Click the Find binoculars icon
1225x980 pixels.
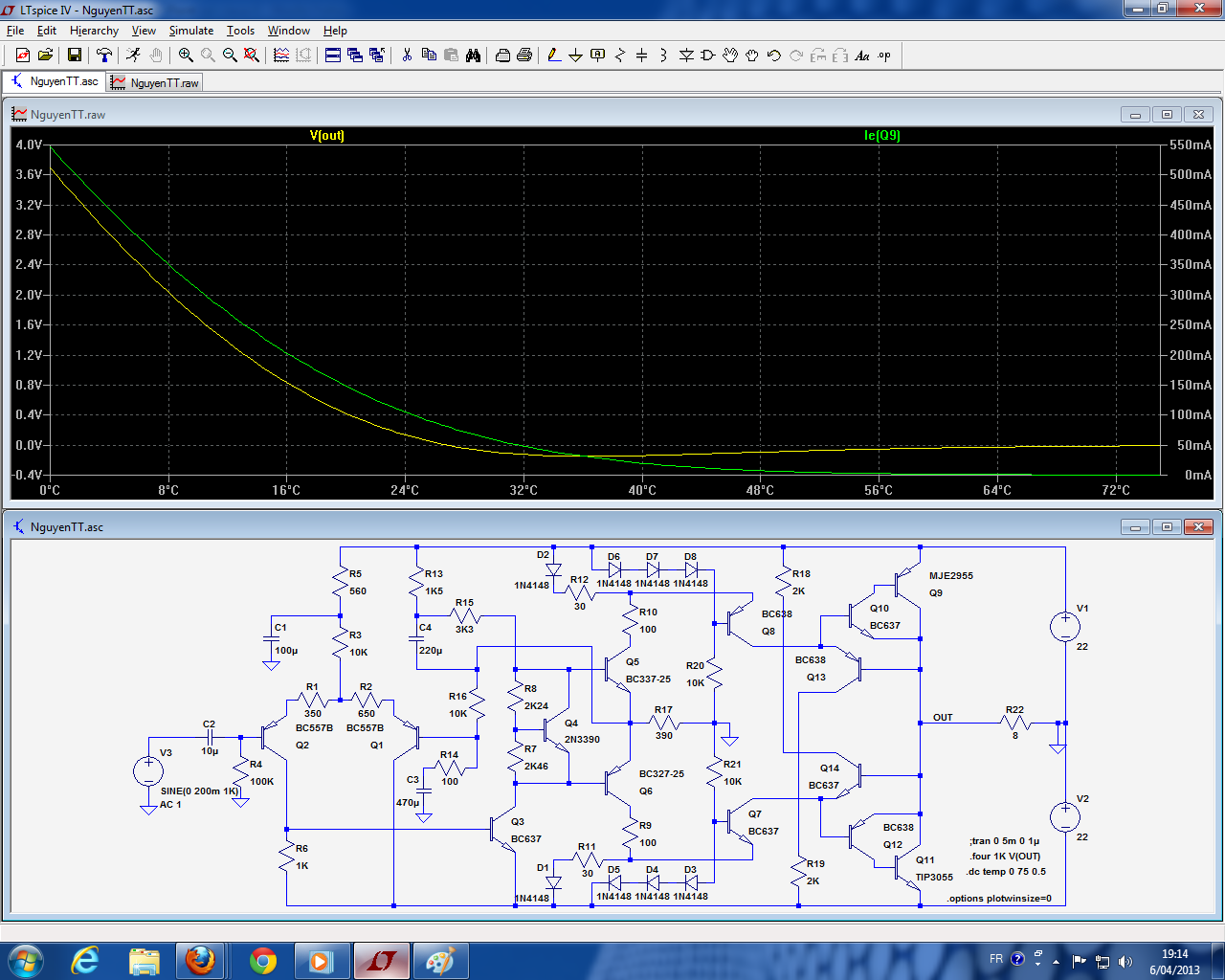(473, 56)
